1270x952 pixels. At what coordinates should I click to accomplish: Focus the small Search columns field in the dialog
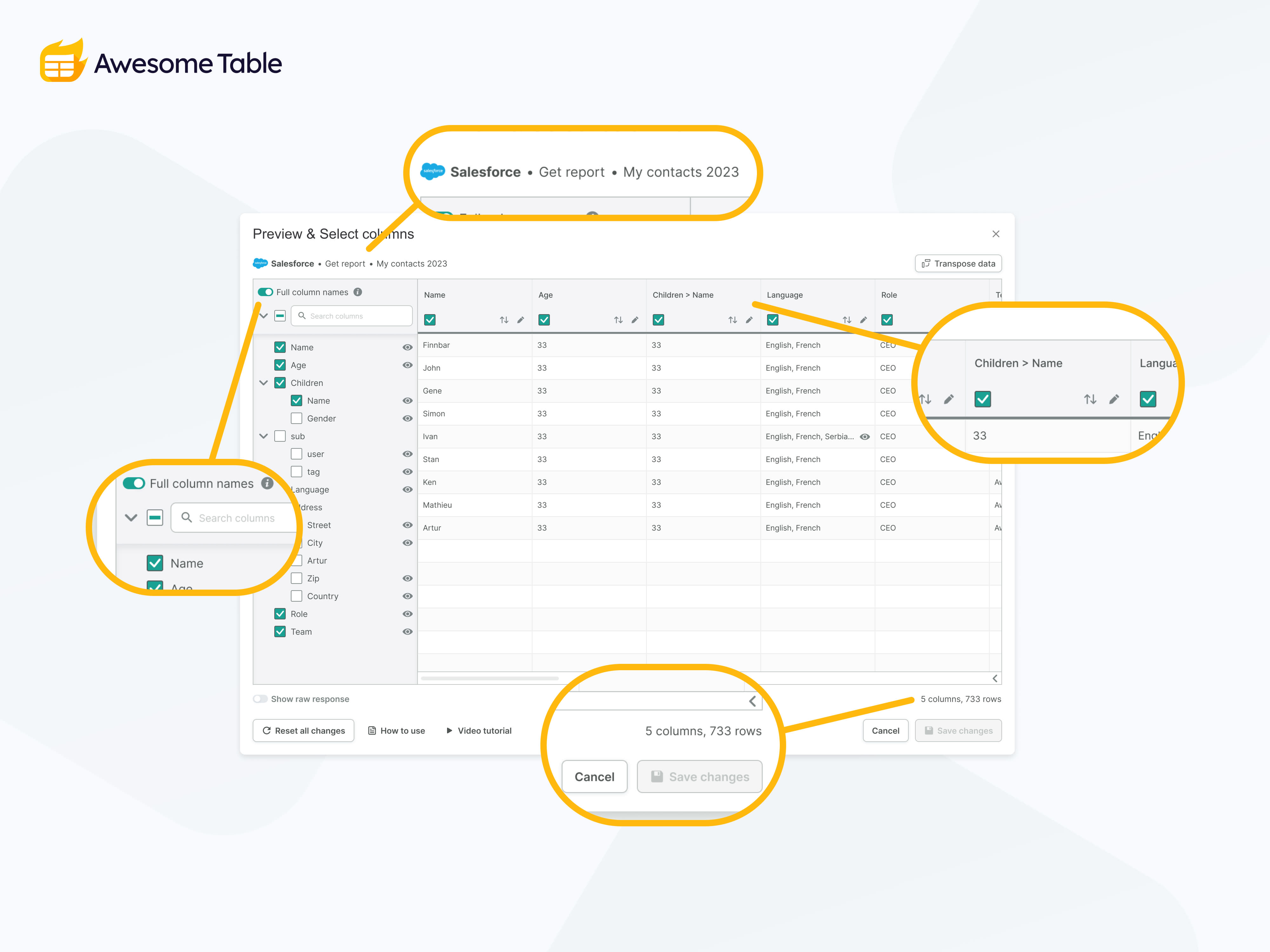[x=352, y=316]
